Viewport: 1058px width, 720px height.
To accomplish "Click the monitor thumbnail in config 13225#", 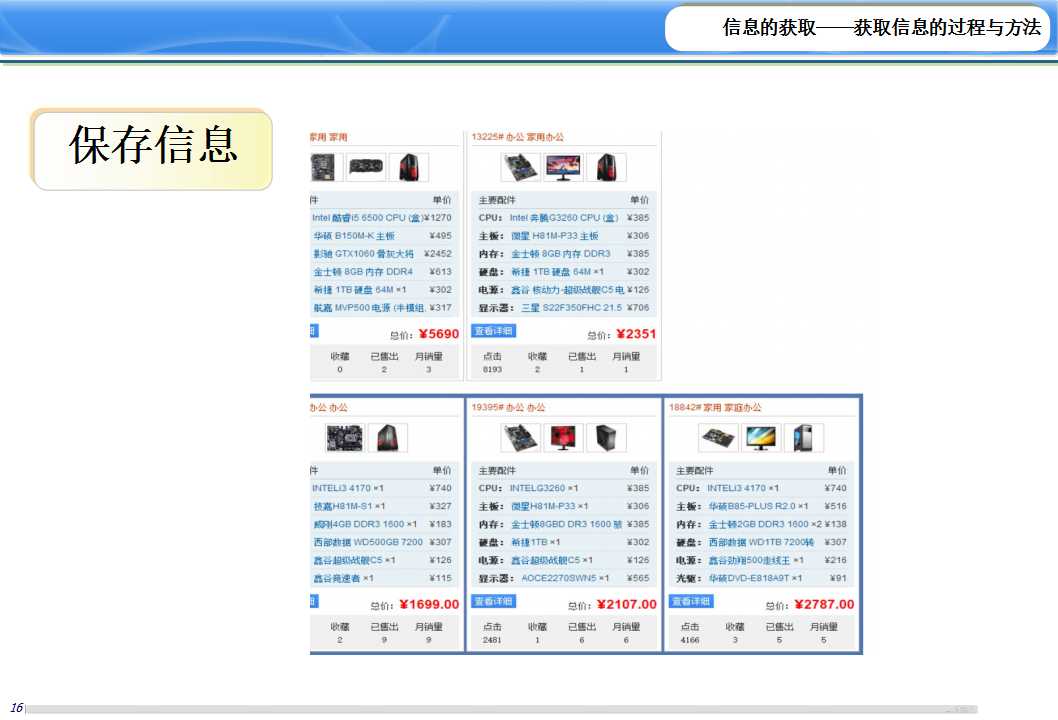I will pyautogui.click(x=564, y=167).
